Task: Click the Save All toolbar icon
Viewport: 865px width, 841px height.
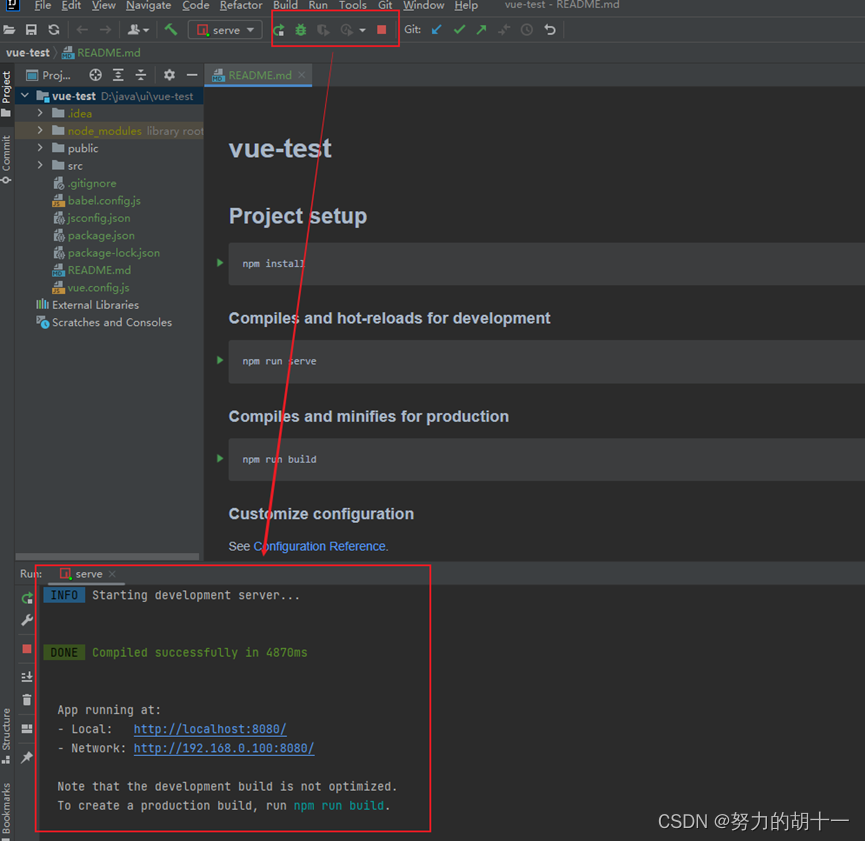Action: [31, 30]
